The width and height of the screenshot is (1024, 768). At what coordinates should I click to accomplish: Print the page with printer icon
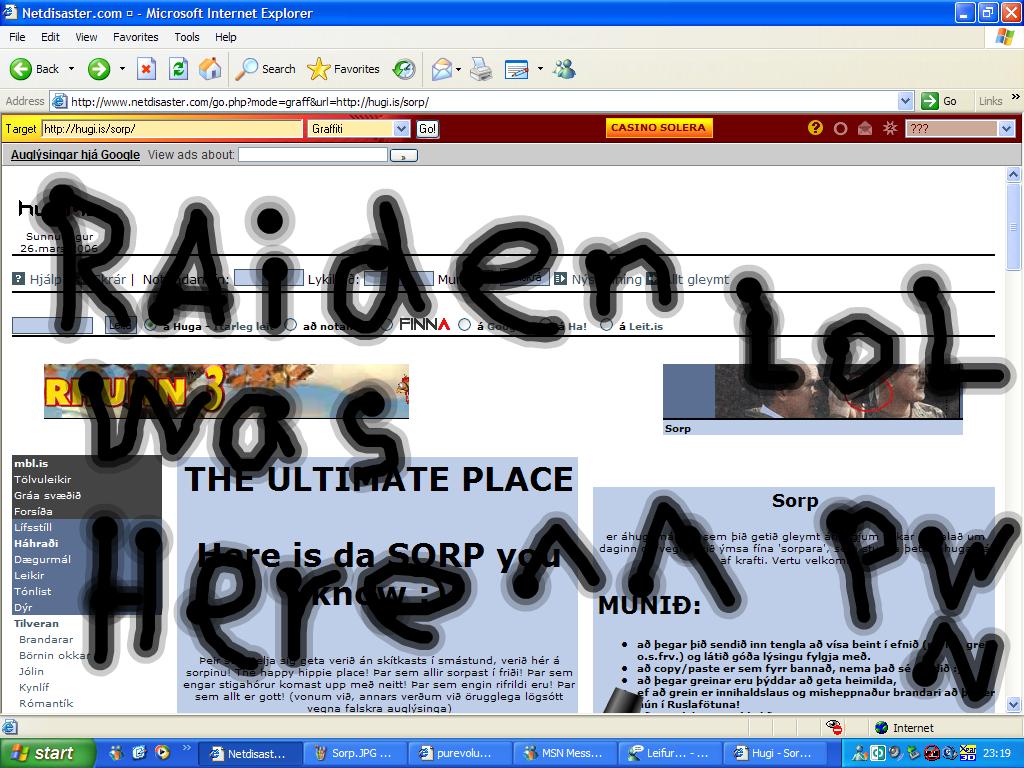click(481, 69)
